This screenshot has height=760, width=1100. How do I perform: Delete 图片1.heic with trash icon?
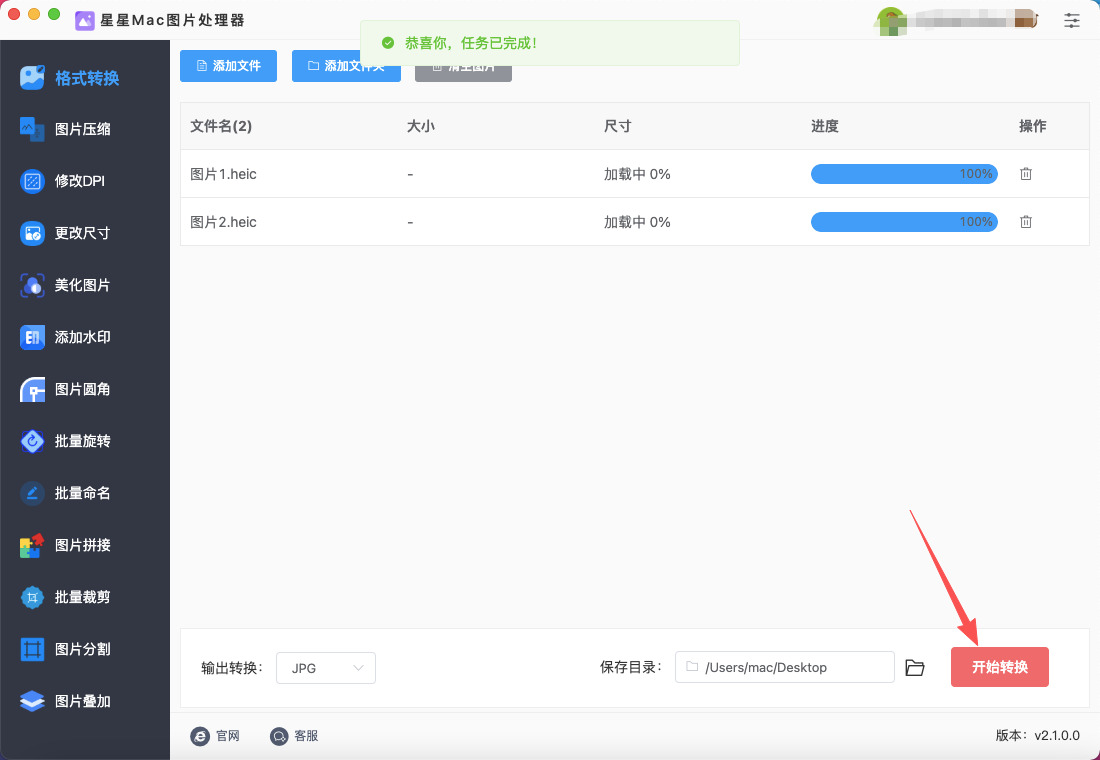[x=1026, y=173]
